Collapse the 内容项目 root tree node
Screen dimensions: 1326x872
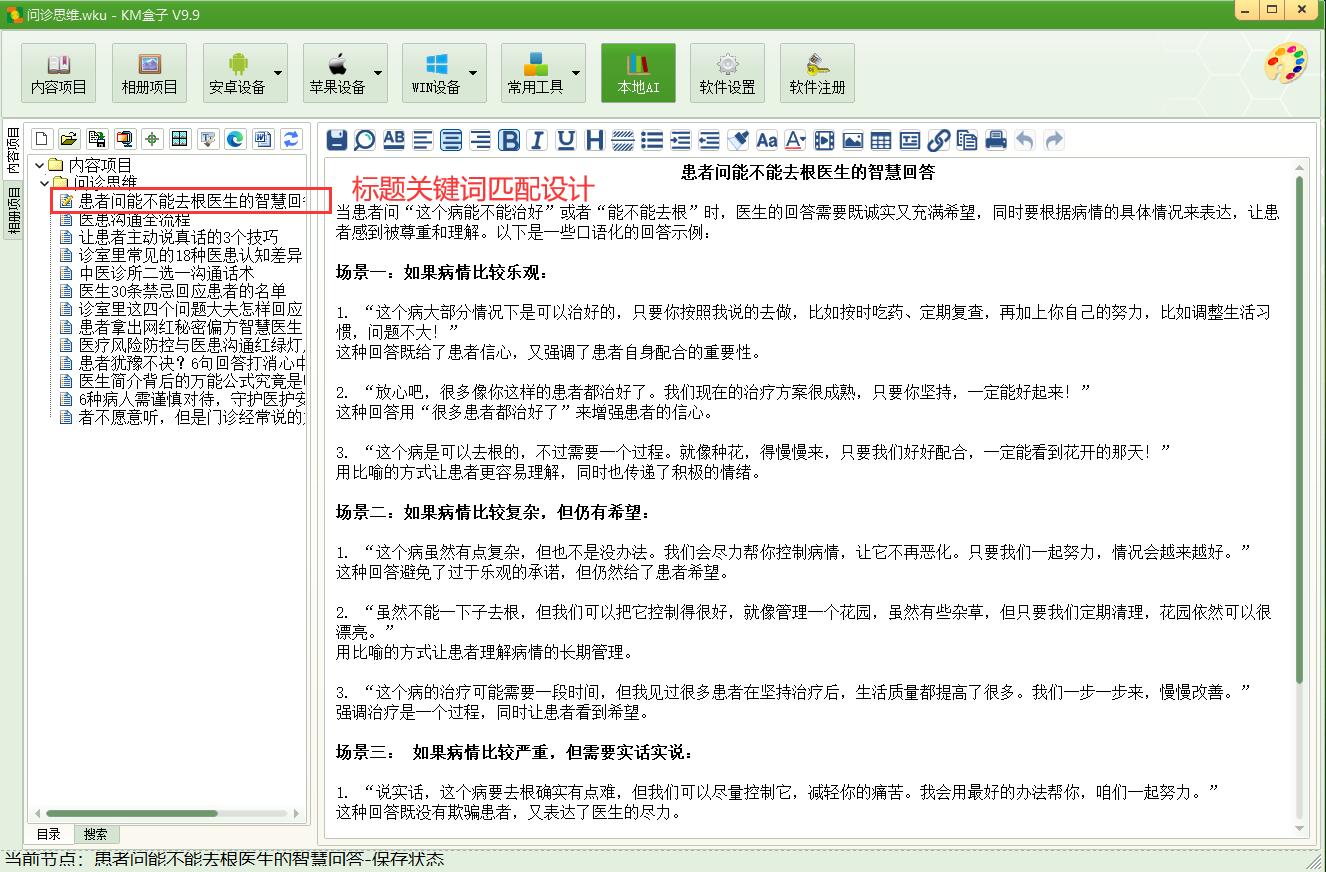click(40, 165)
